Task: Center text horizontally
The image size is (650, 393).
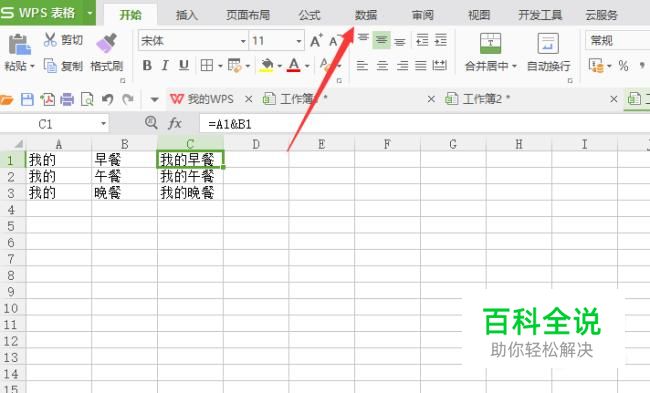Action: click(382, 66)
